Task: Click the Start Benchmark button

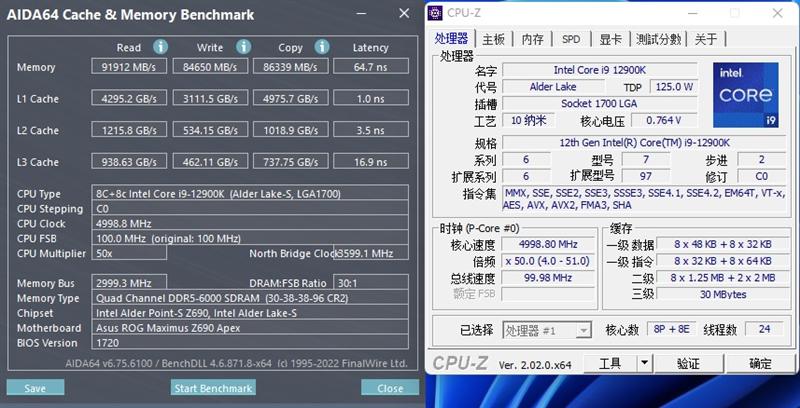Action: coord(213,388)
